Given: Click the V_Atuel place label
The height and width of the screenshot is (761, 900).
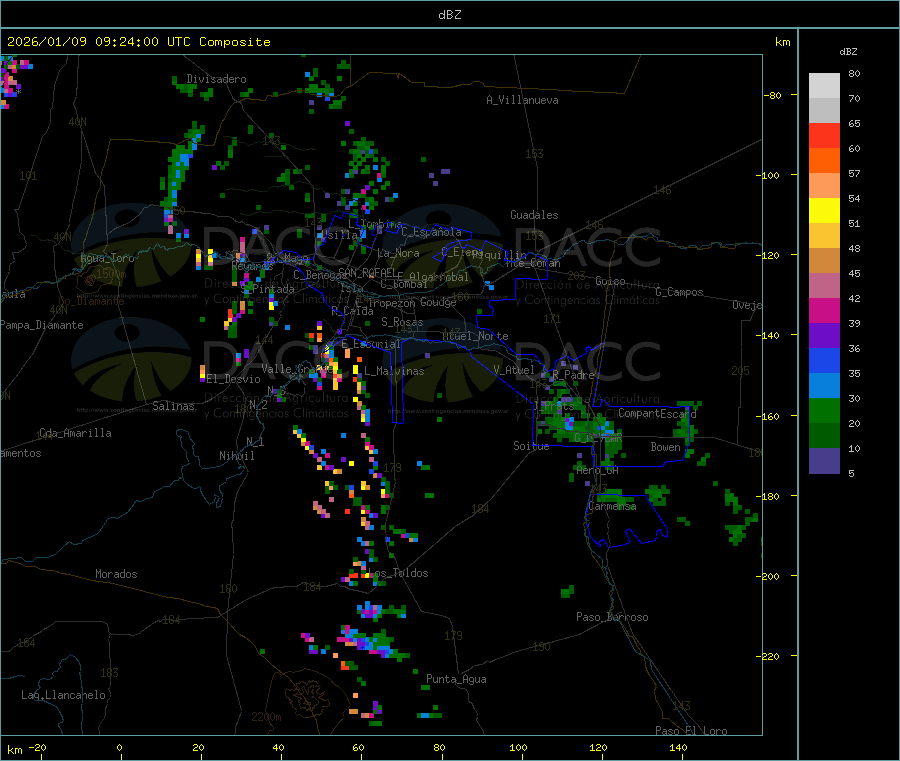Looking at the screenshot, I should [514, 370].
